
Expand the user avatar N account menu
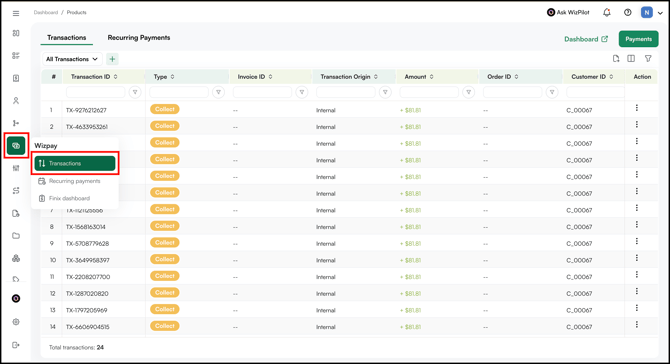pyautogui.click(x=652, y=12)
